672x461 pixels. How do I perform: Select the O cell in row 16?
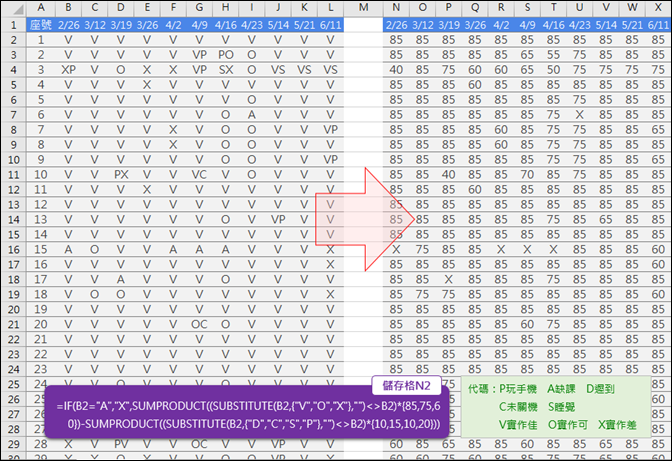(x=94, y=249)
